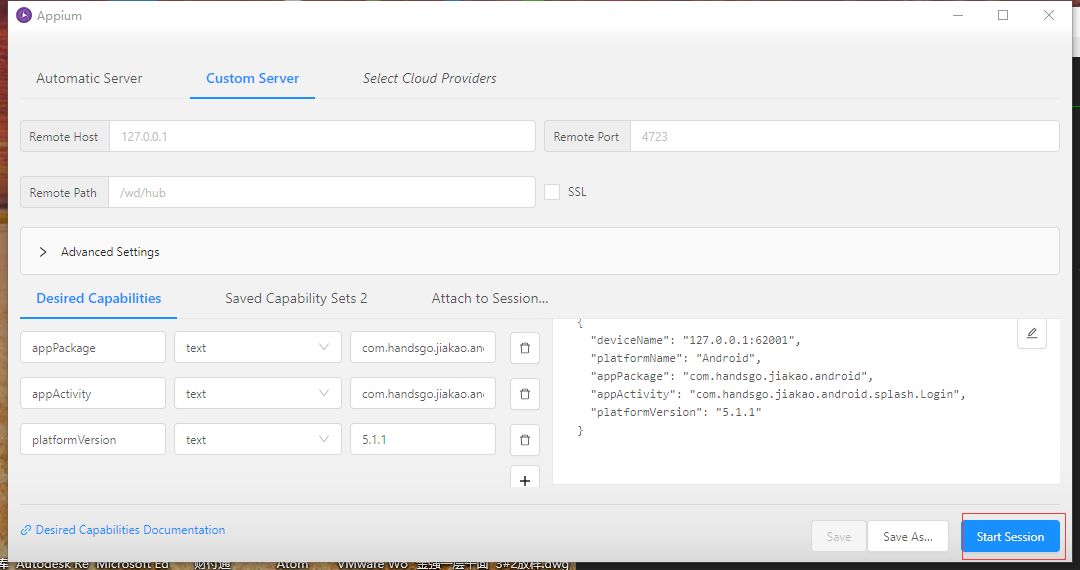Select the Custom Server tab
Screen dimensions: 1080x570
[253, 78]
